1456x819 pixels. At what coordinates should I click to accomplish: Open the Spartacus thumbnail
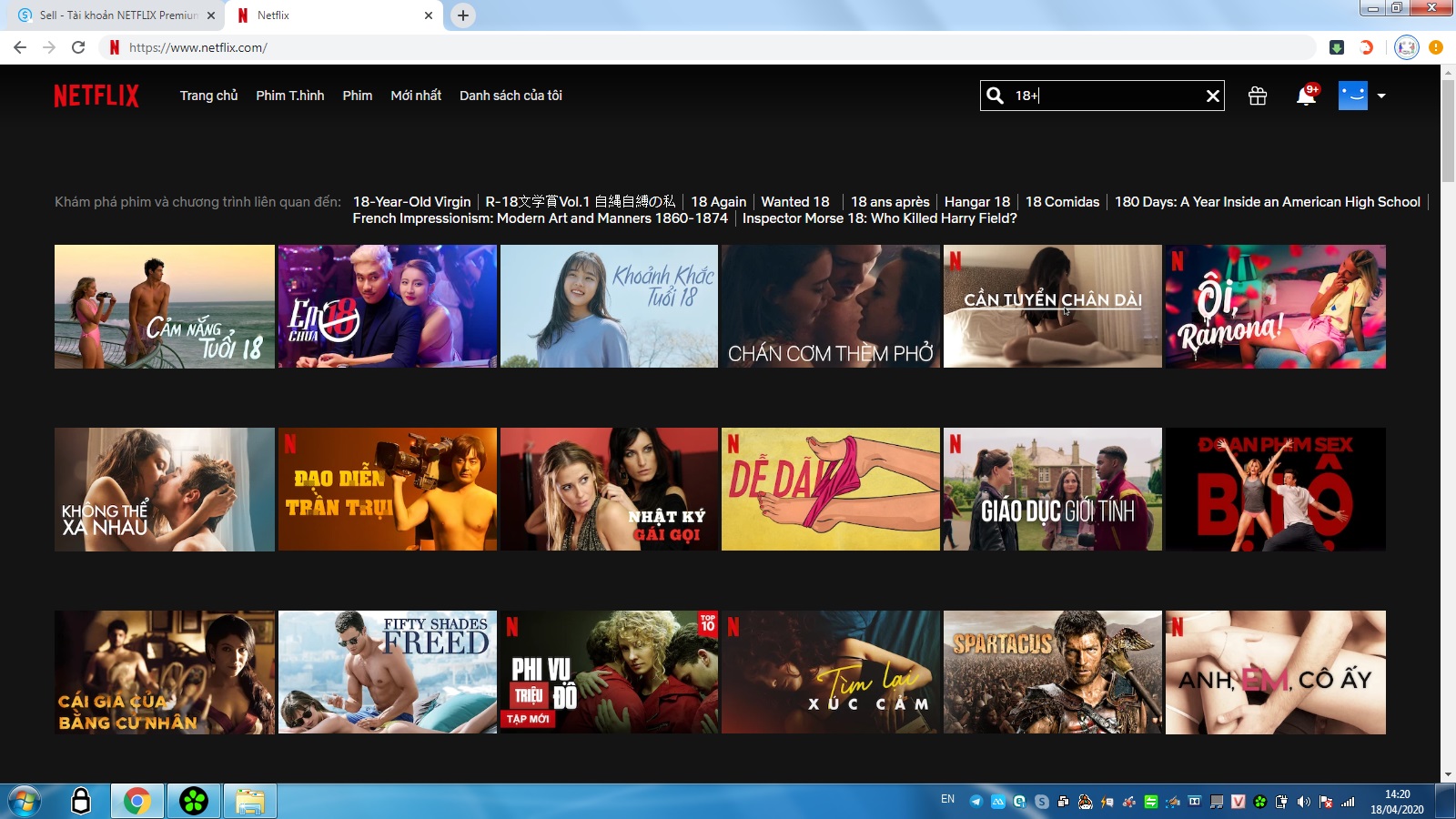pyautogui.click(x=1052, y=672)
